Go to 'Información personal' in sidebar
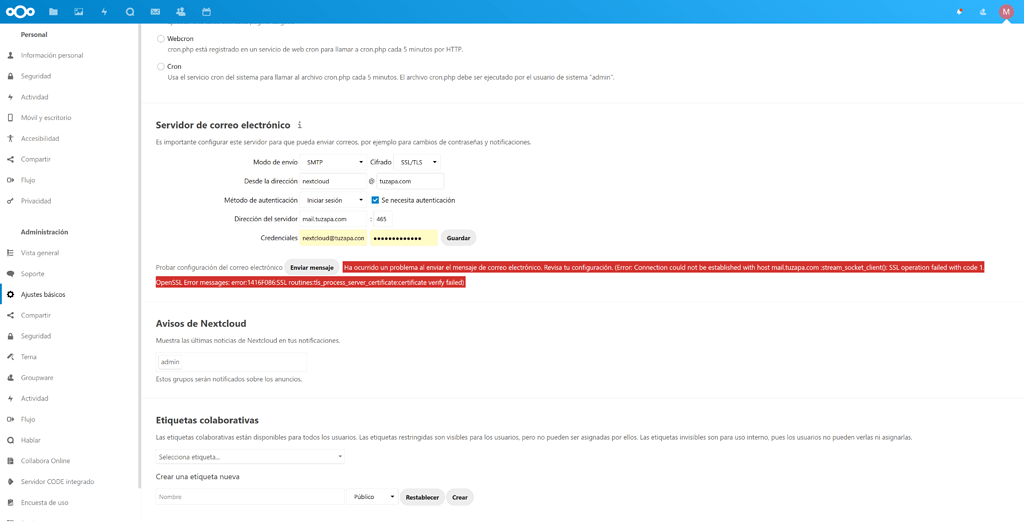Screen dimensions: 1024x524 (x=52, y=56)
